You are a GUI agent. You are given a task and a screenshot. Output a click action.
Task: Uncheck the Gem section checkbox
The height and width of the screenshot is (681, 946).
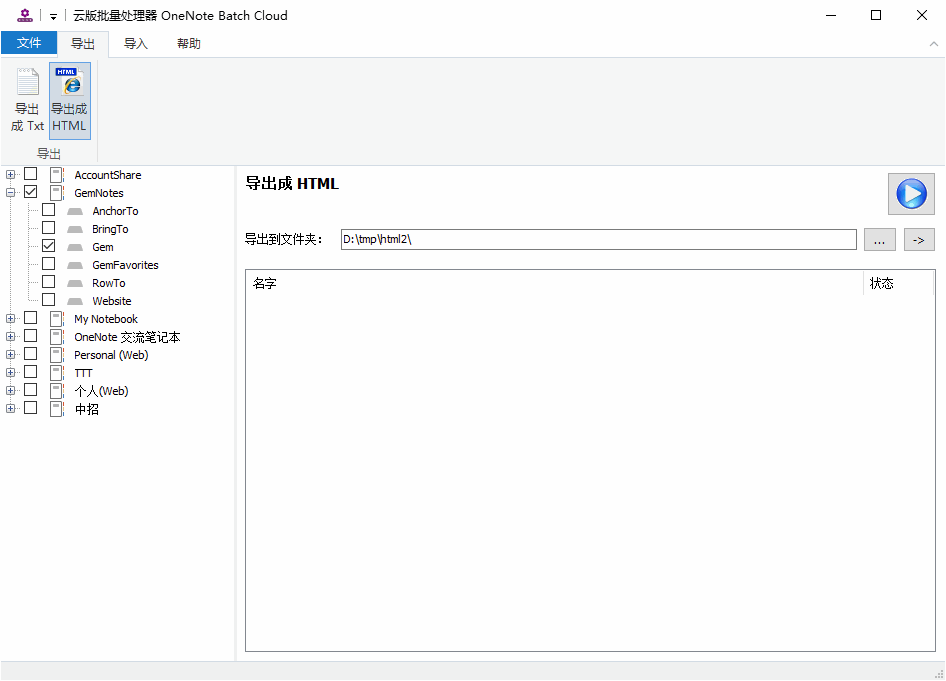click(49, 246)
